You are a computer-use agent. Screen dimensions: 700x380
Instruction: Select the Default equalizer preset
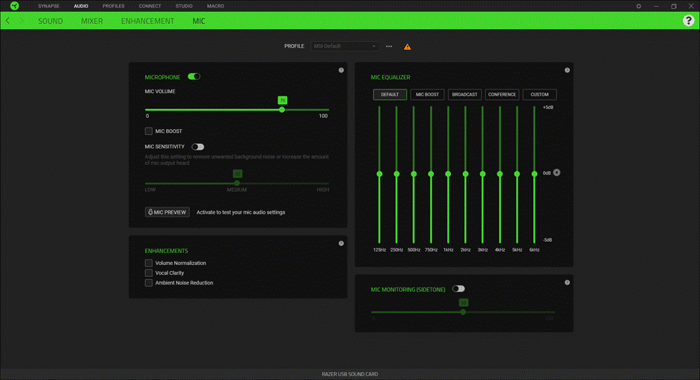390,94
